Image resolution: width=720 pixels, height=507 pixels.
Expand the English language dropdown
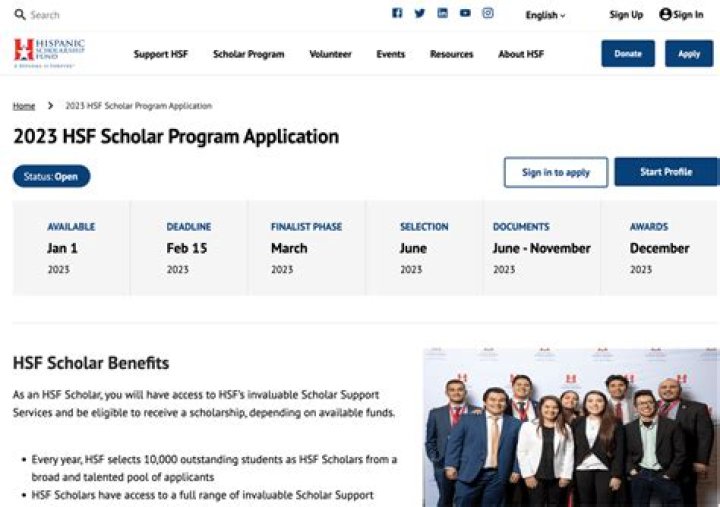(x=545, y=15)
